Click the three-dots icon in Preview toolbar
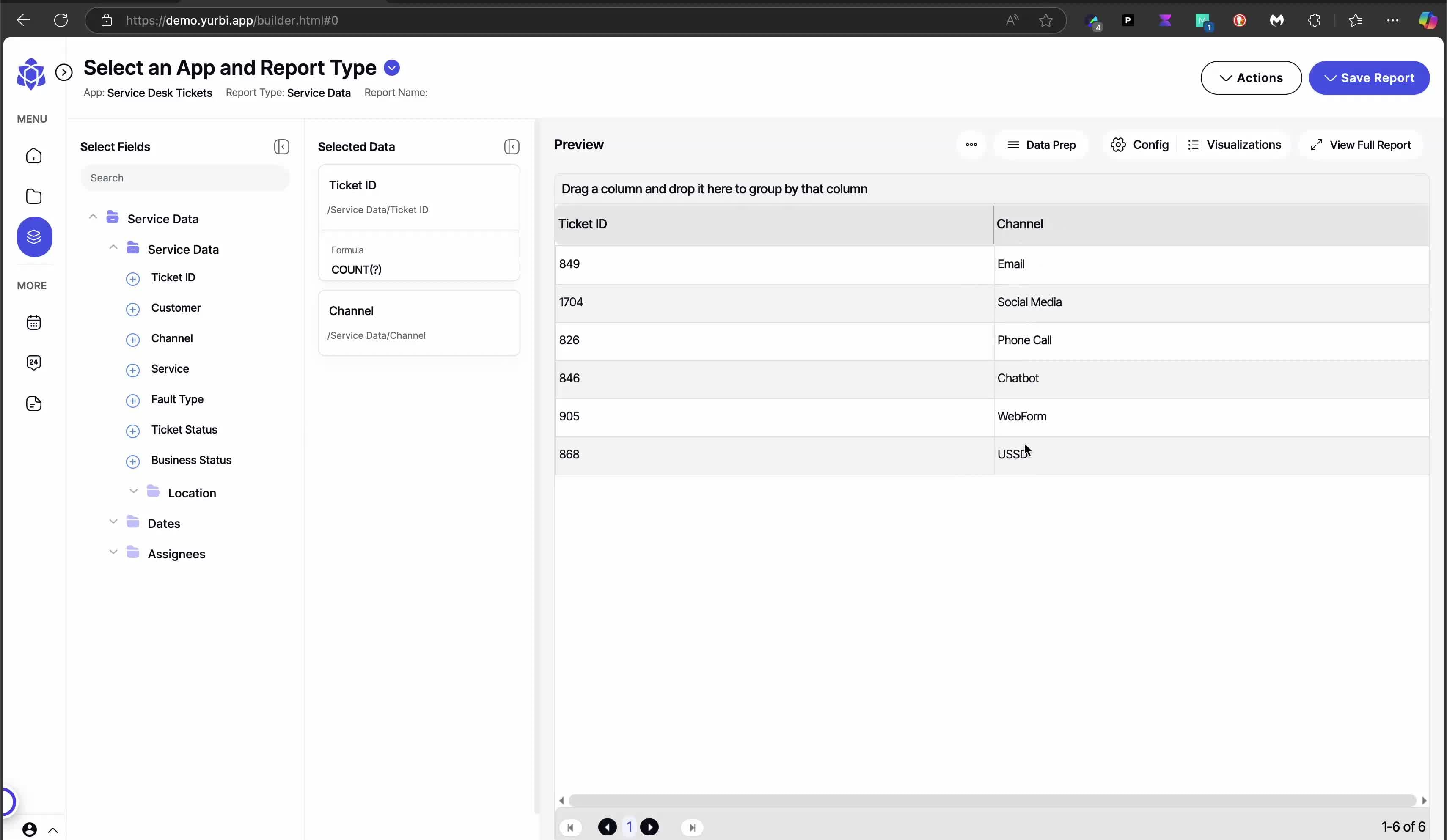The height and width of the screenshot is (840, 1447). click(971, 145)
